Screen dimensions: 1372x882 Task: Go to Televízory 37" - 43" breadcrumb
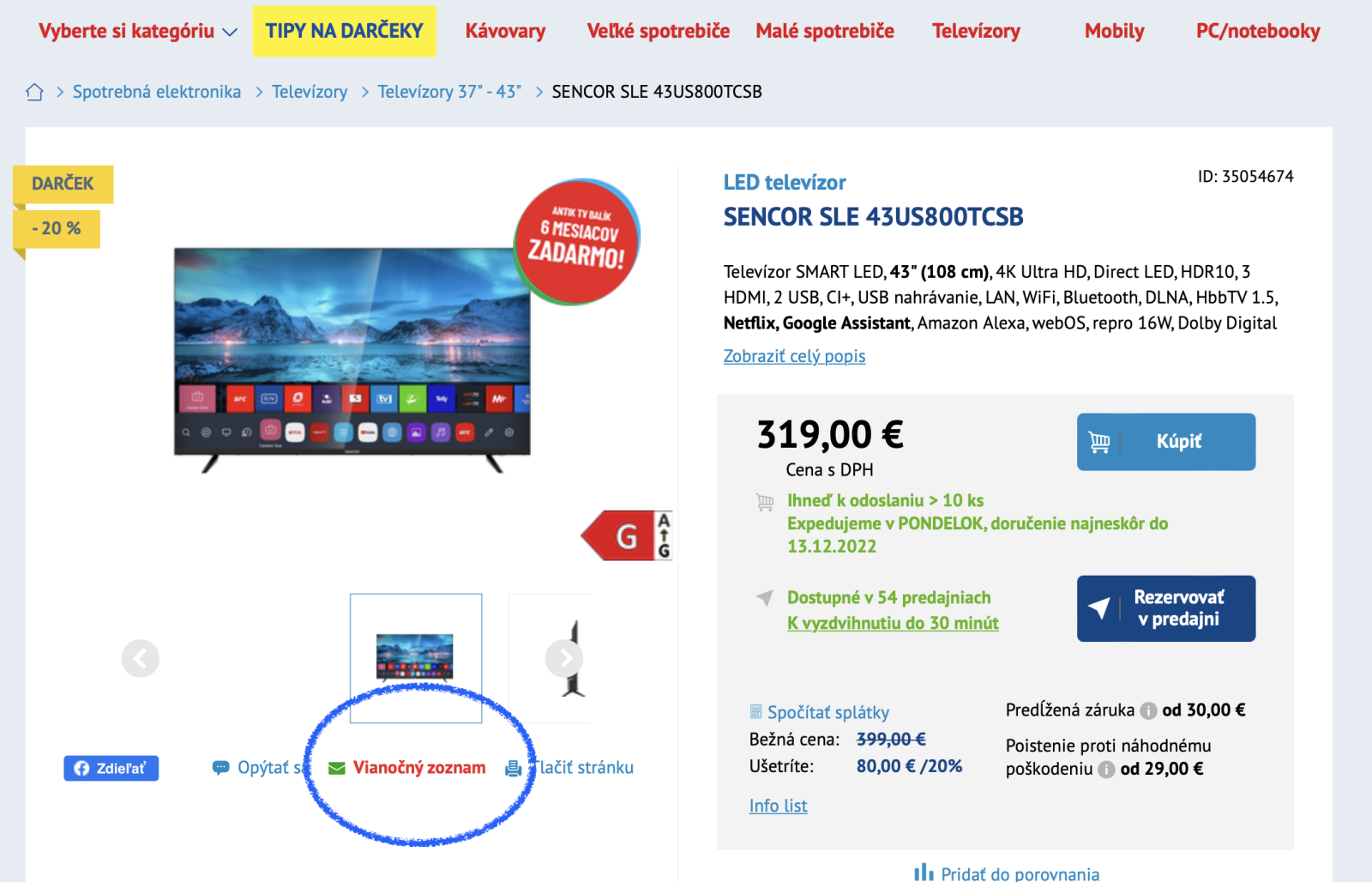coord(449,92)
